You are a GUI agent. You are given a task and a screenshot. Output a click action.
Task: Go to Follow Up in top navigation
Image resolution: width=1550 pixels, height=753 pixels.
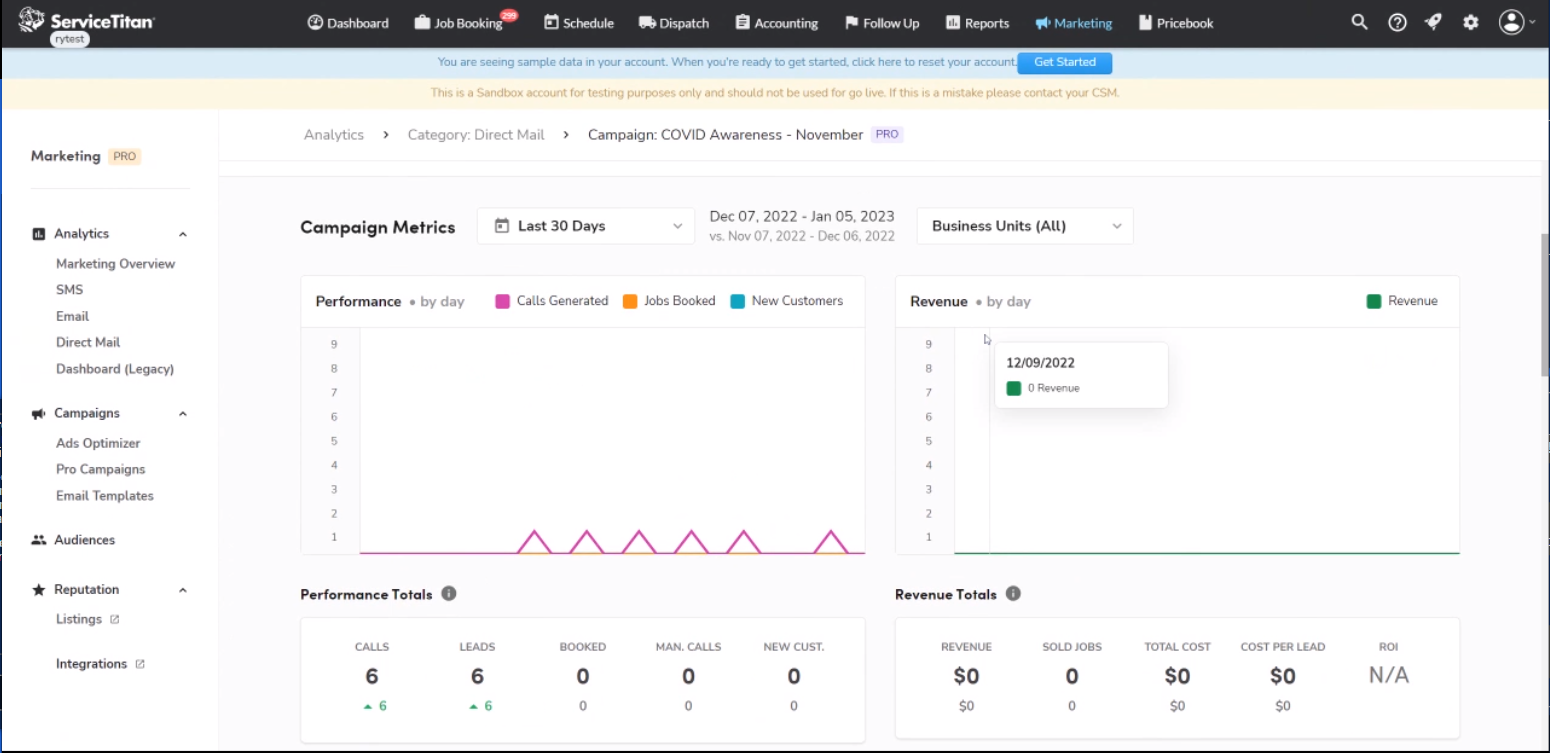(882, 23)
